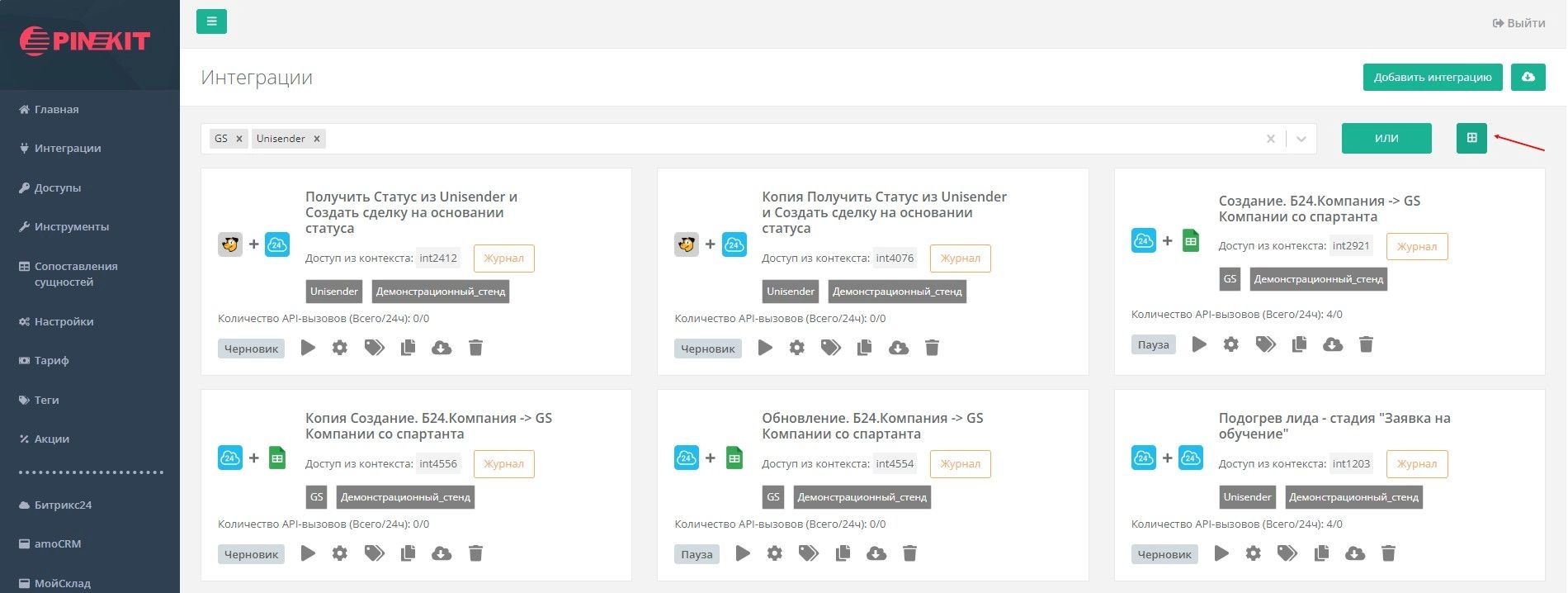This screenshot has width=1568, height=593.
Task: Click the hamburger menu toggle button
Action: tap(211, 21)
